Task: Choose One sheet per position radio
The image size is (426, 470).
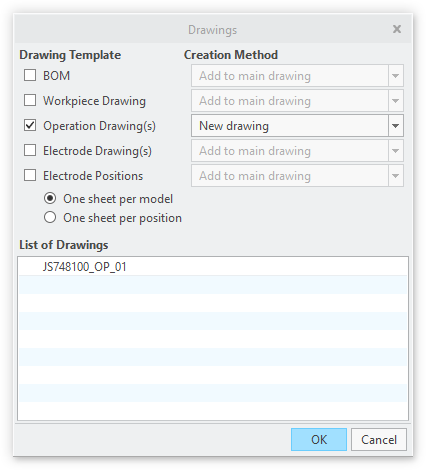Action: (x=50, y=218)
